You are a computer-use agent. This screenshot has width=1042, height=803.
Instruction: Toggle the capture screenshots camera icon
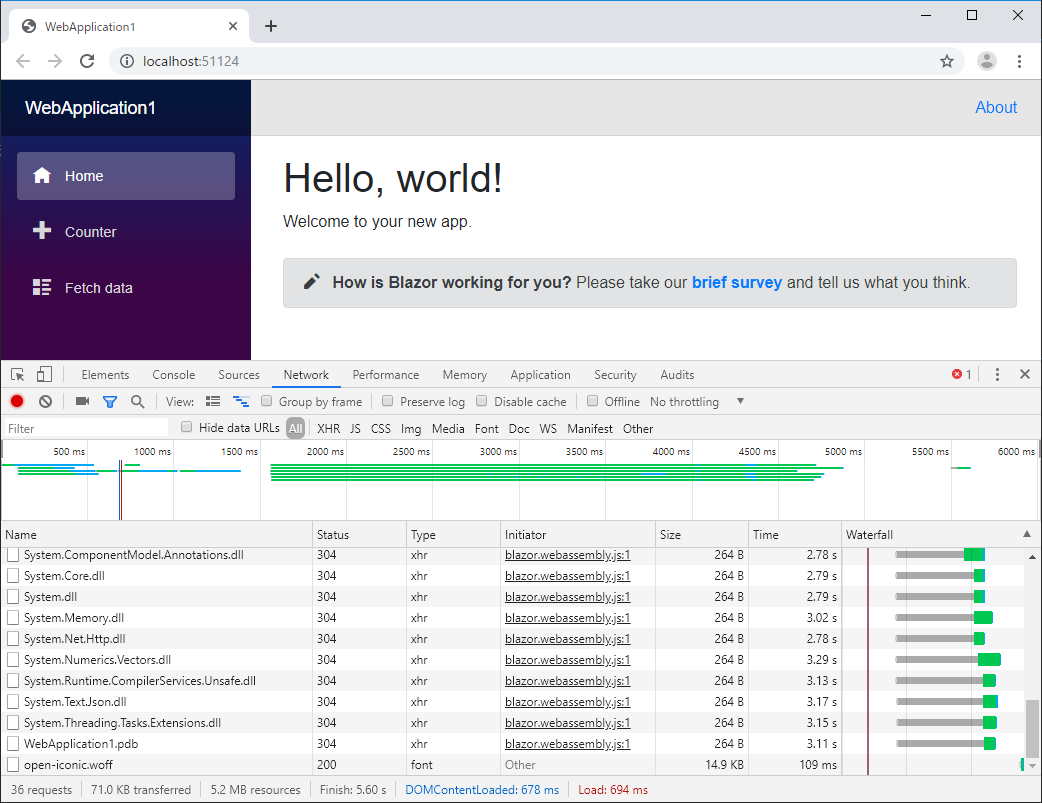(82, 402)
